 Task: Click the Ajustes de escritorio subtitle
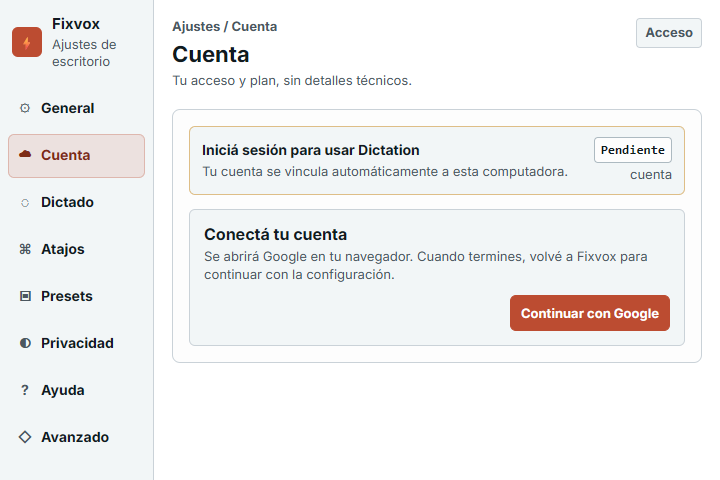[x=84, y=53]
